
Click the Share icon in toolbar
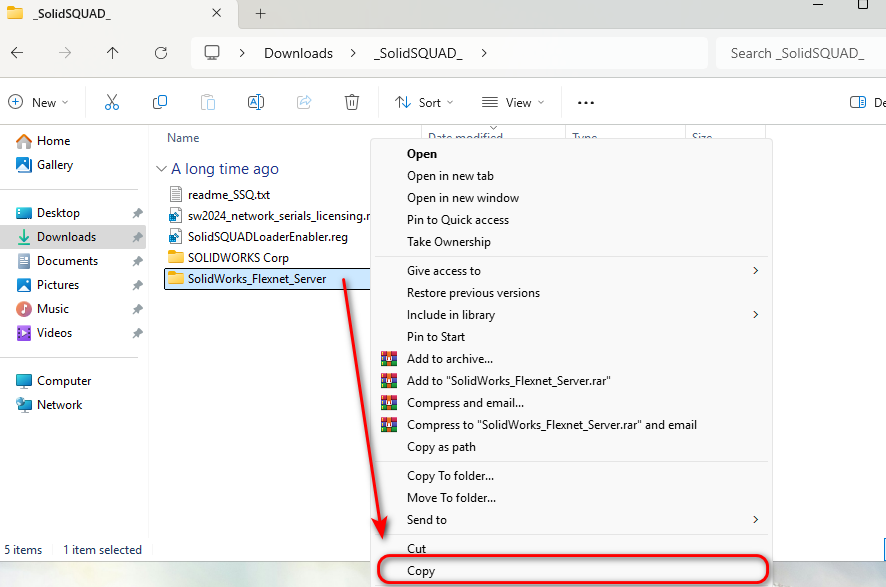pyautogui.click(x=304, y=102)
